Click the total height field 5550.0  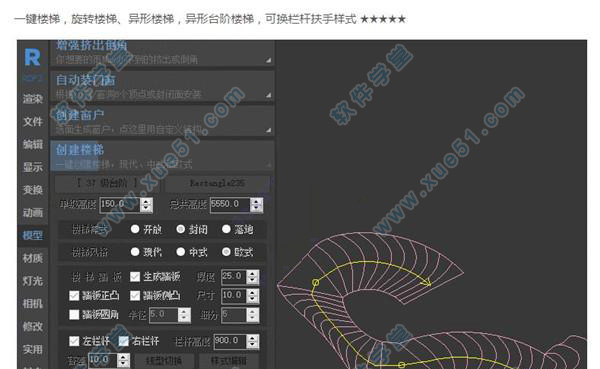pyautogui.click(x=230, y=204)
